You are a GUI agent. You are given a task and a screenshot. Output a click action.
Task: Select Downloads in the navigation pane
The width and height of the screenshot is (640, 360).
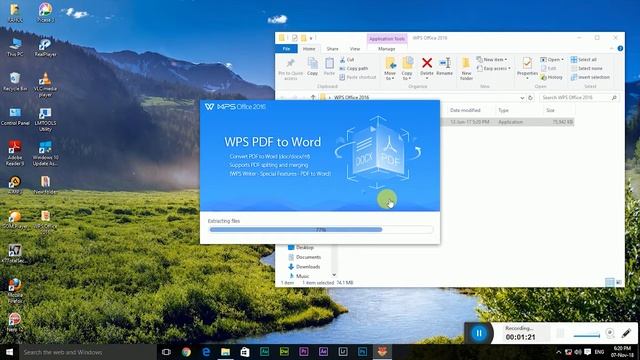pyautogui.click(x=308, y=267)
